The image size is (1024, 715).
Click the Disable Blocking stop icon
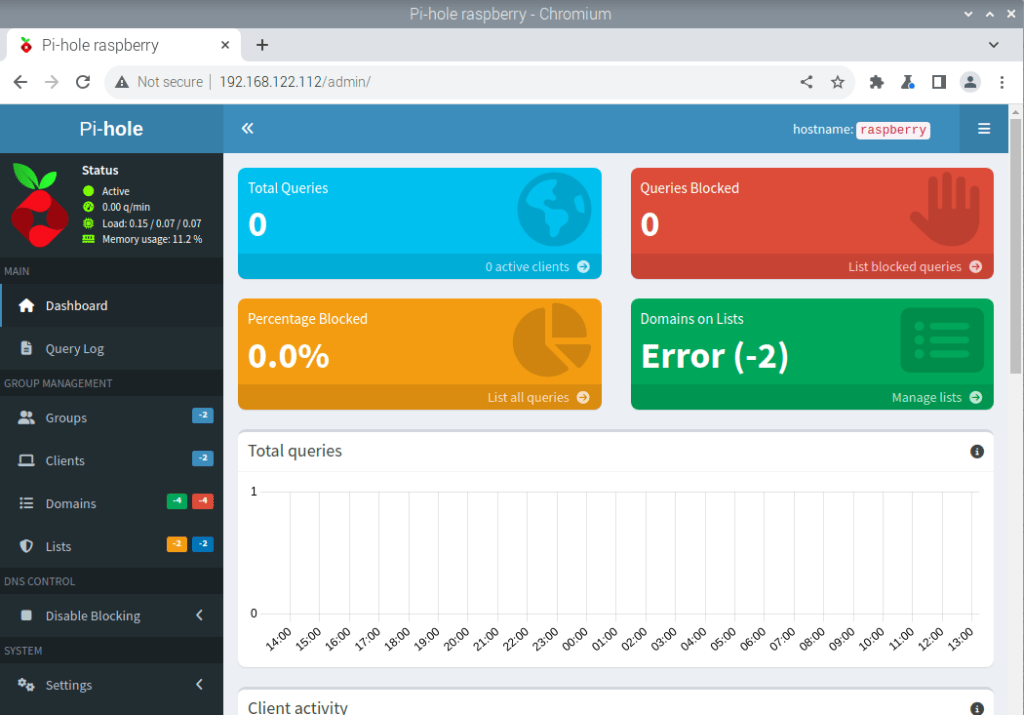(x=26, y=615)
